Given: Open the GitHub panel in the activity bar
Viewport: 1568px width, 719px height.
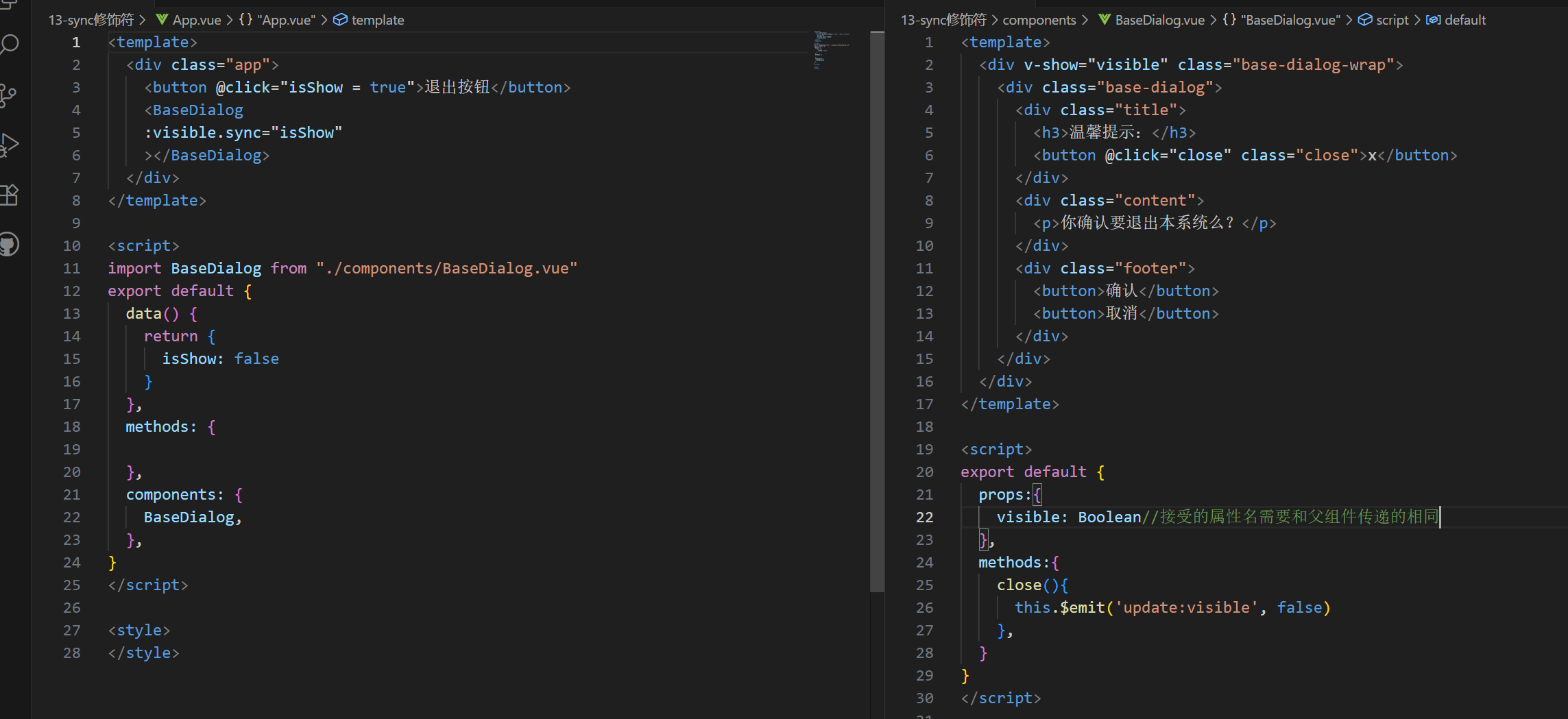Looking at the screenshot, I should click(9, 245).
